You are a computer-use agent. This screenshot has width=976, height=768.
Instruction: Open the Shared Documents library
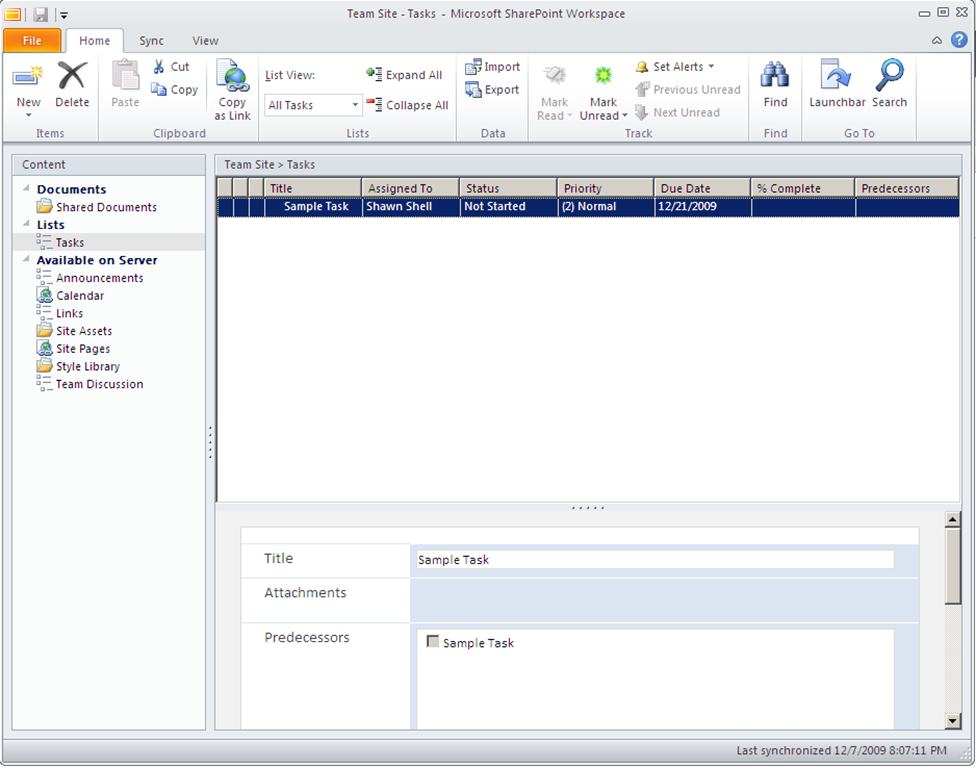(96, 207)
